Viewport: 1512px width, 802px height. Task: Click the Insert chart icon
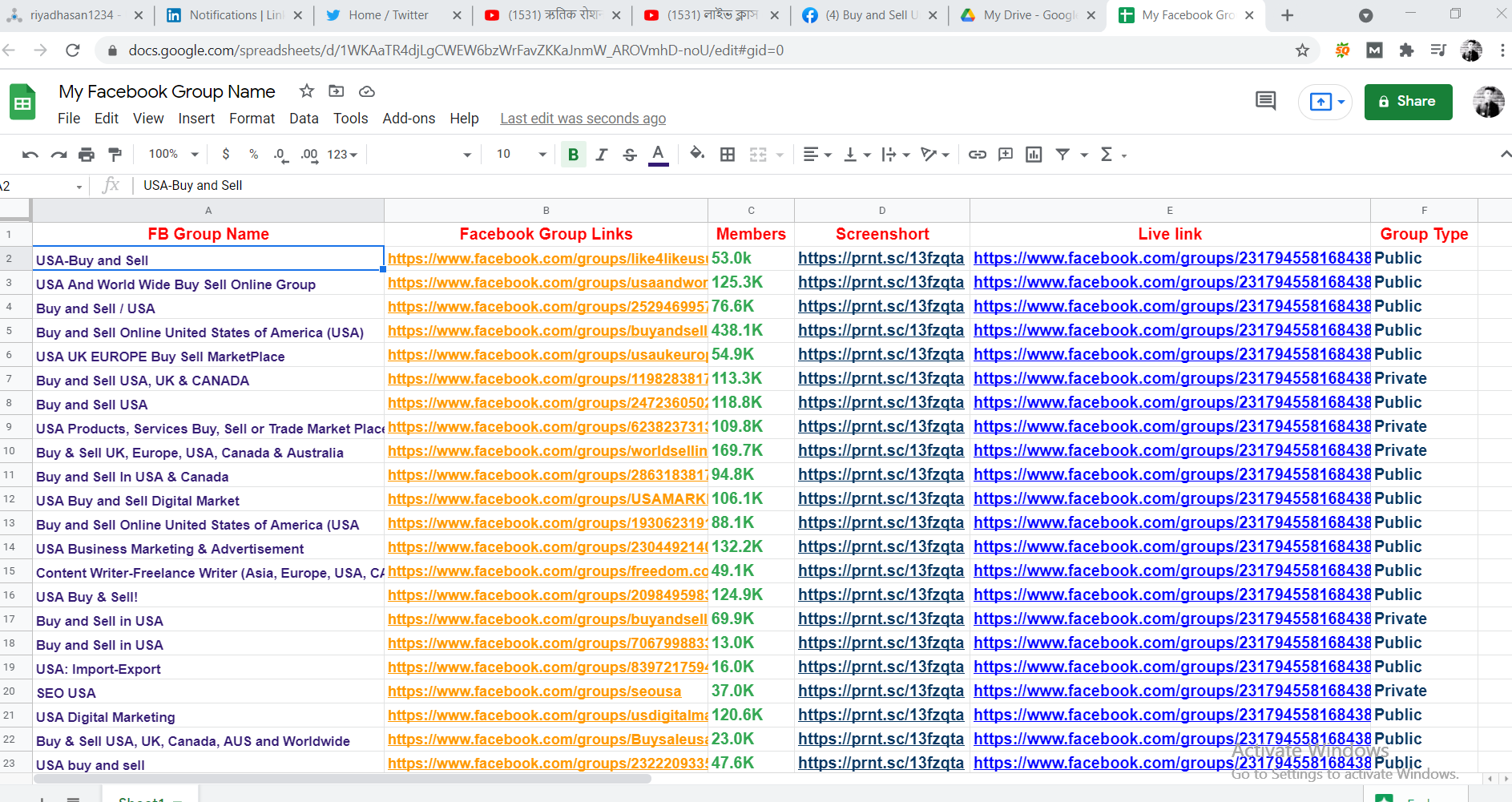click(x=1034, y=155)
